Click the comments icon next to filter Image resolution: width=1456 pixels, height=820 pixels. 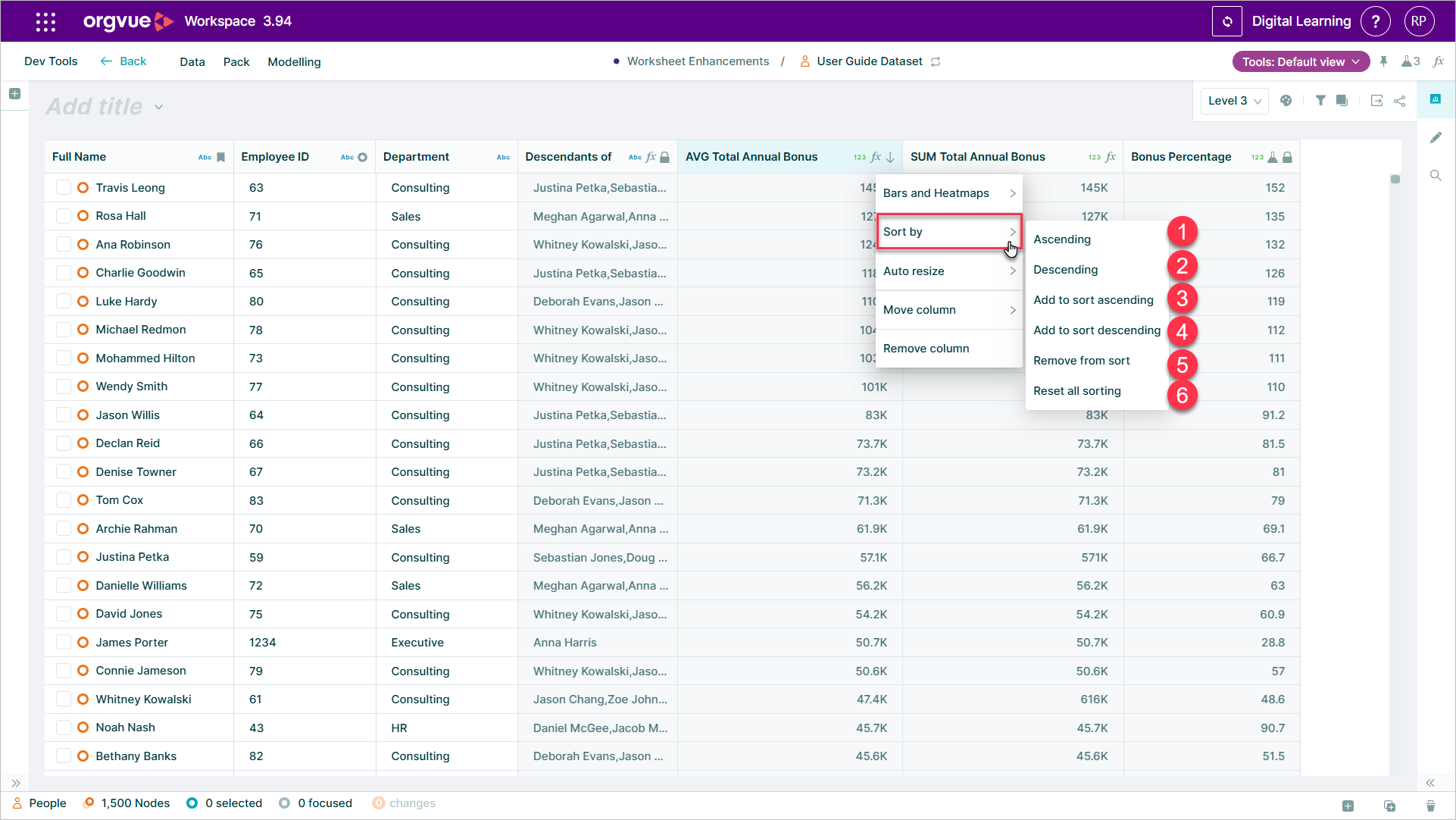coord(1342,101)
